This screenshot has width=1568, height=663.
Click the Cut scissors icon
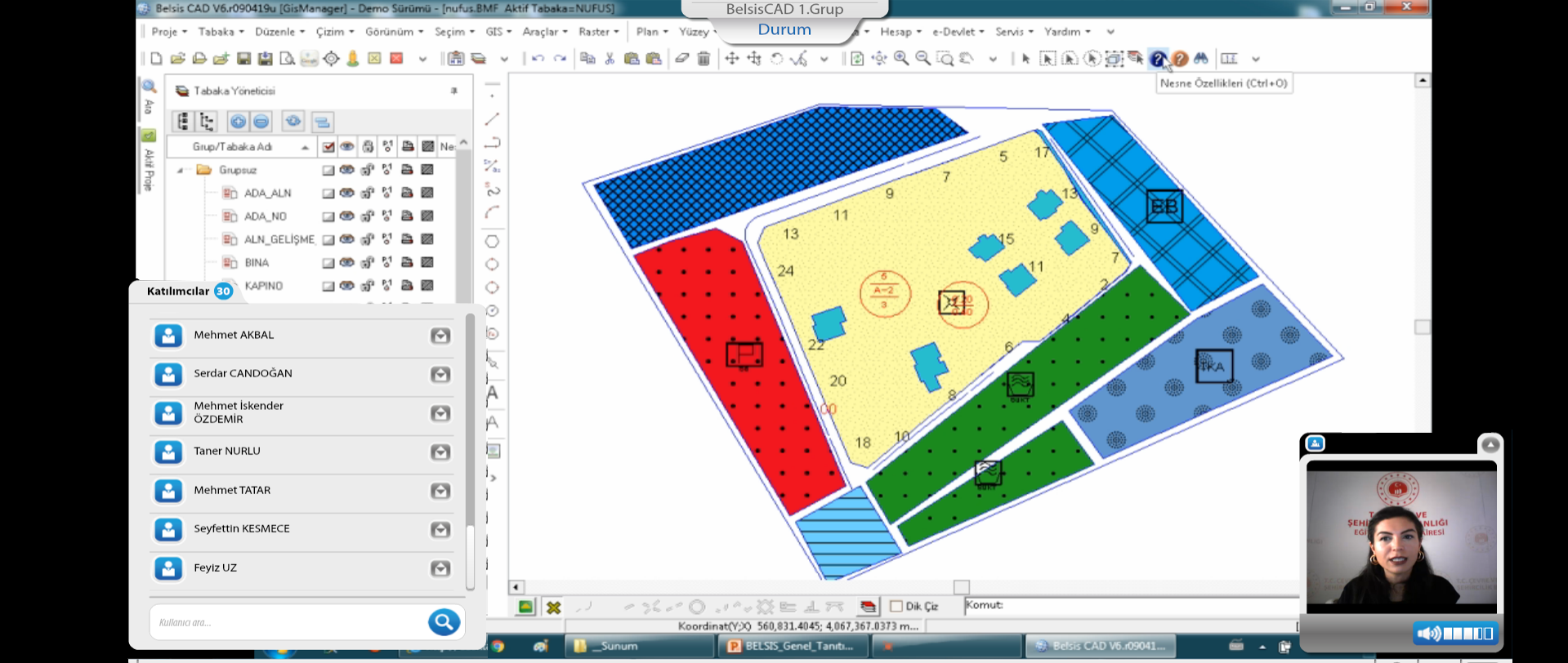coord(610,59)
